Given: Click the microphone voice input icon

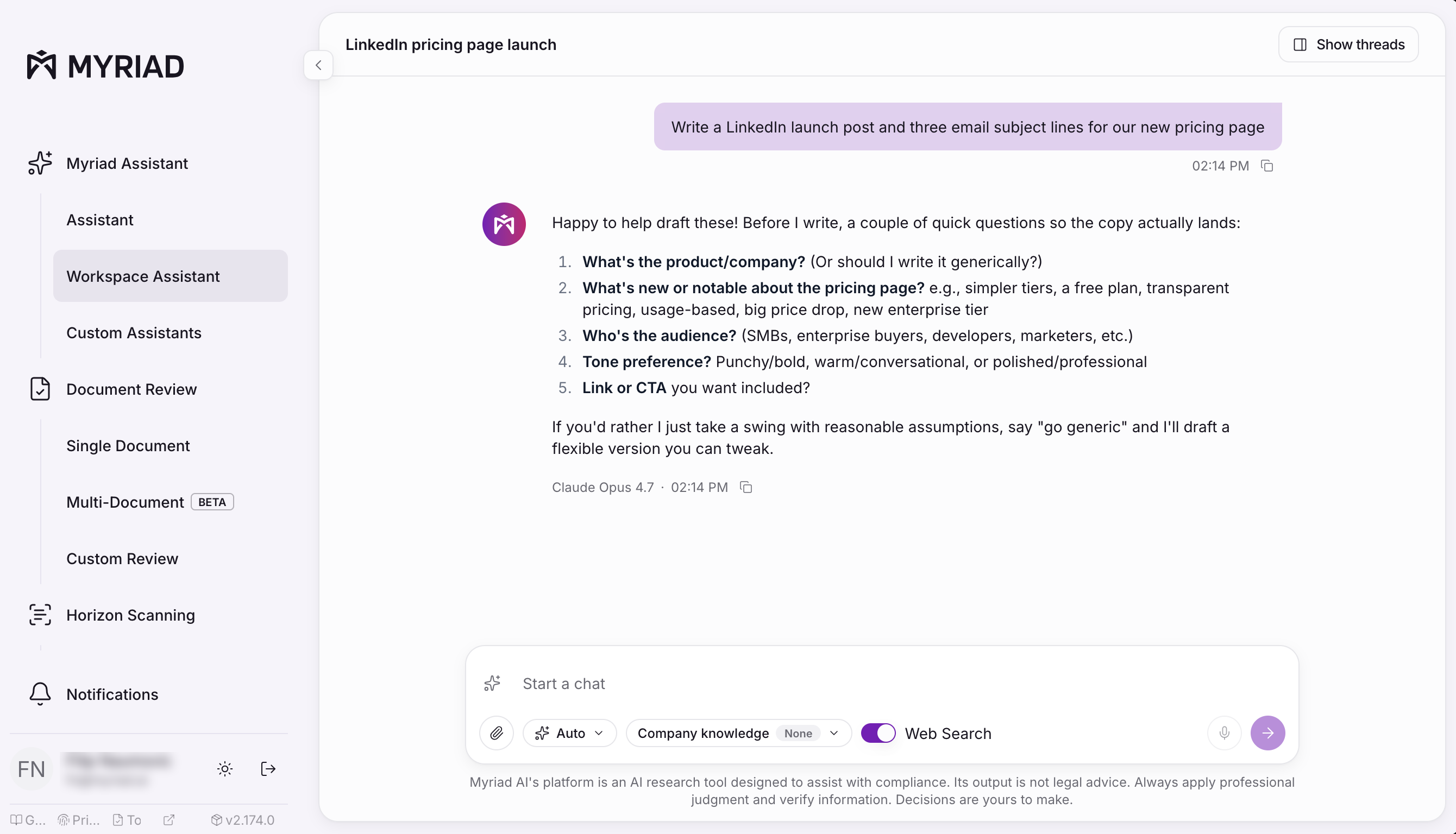Looking at the screenshot, I should click(x=1224, y=733).
